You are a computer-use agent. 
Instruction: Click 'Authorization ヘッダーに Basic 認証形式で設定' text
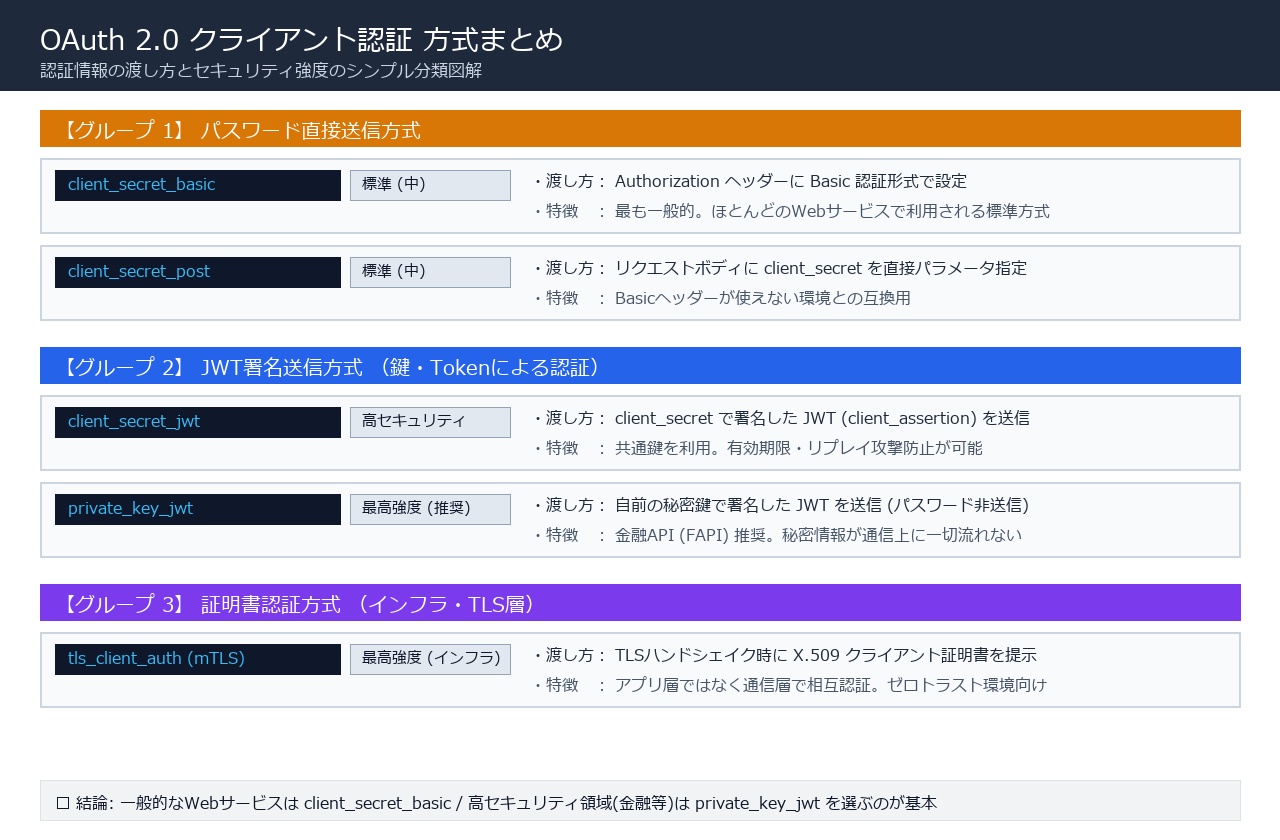click(x=791, y=181)
